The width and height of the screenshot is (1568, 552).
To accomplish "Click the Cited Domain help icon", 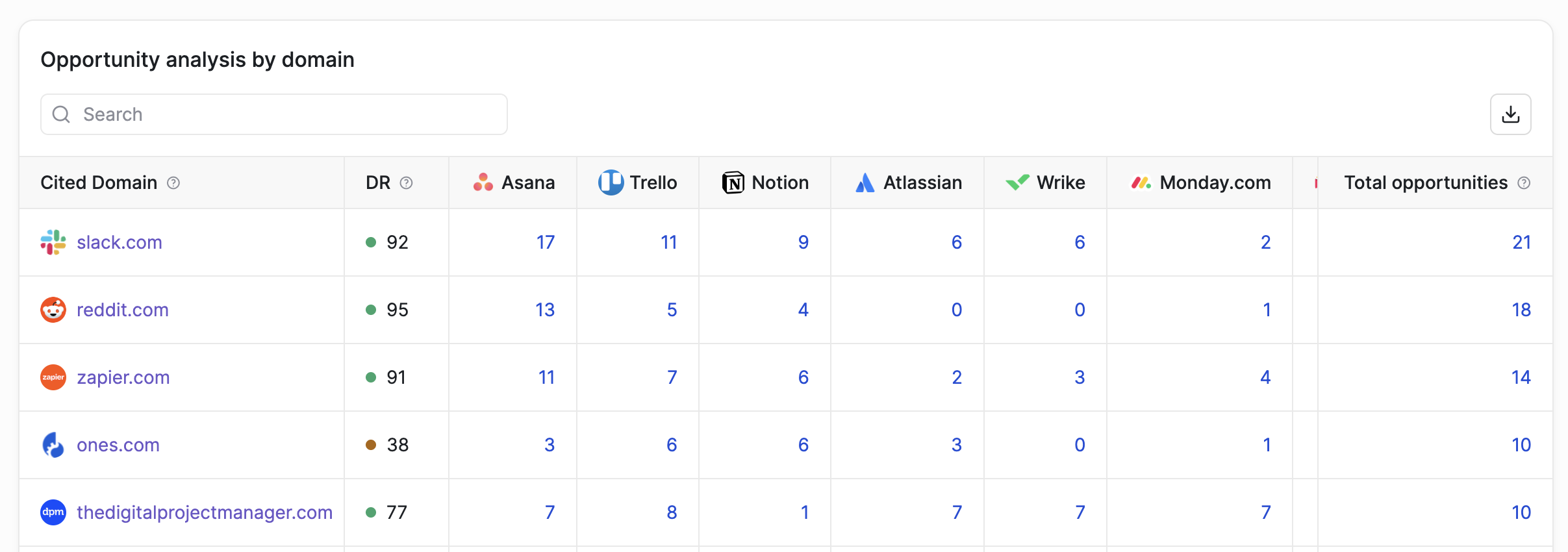I will (173, 183).
